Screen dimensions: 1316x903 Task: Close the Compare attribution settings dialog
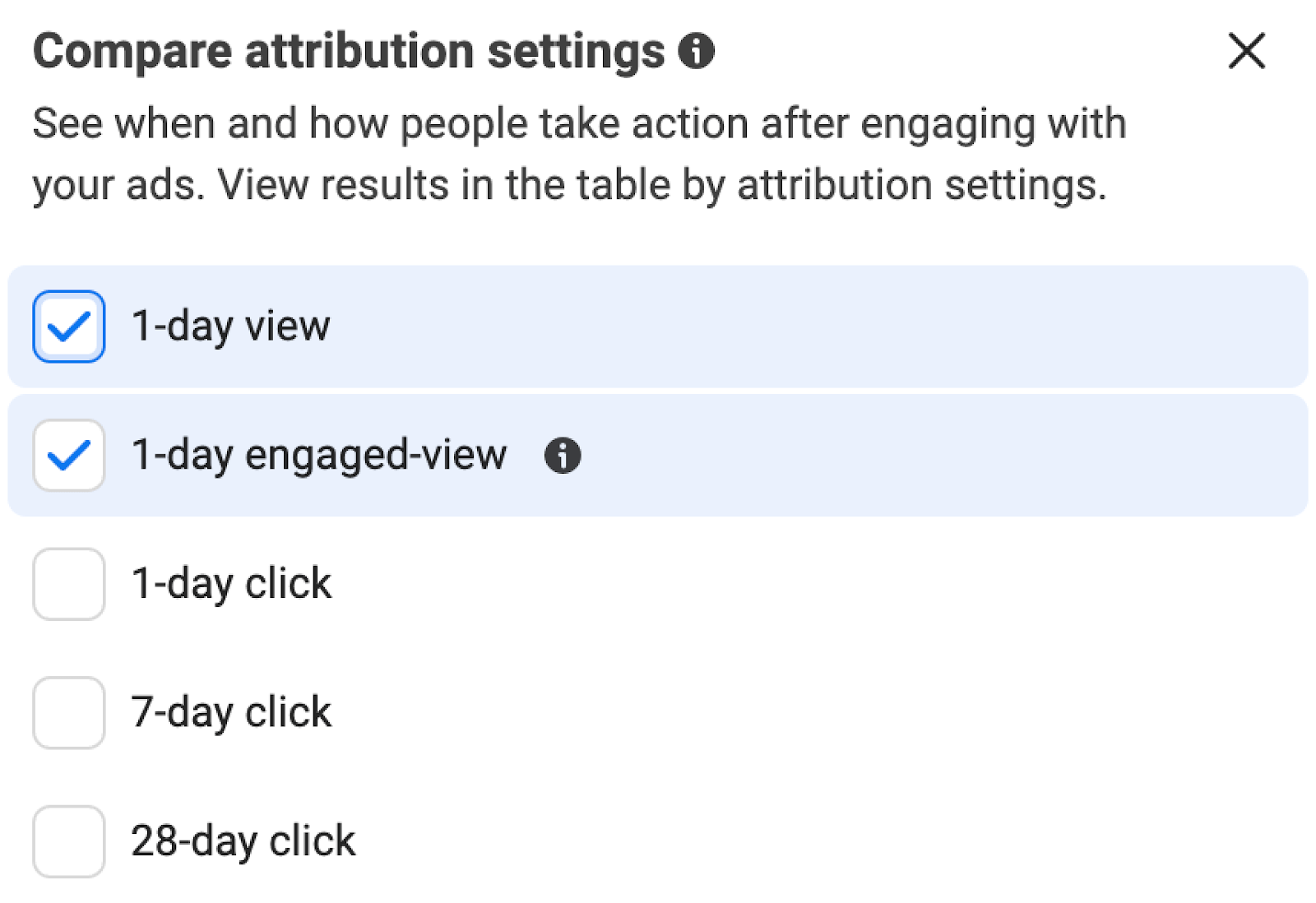coord(1246,51)
